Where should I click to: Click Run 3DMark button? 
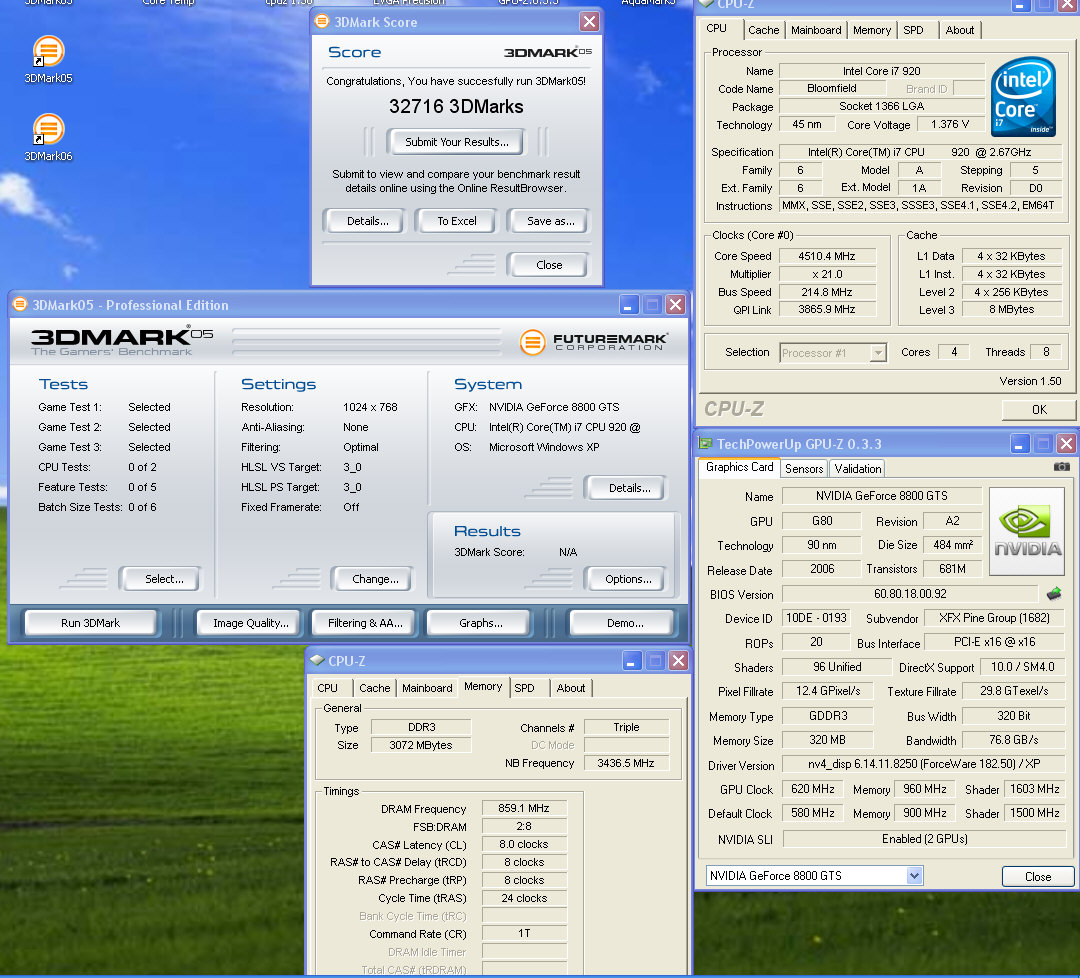(90, 623)
